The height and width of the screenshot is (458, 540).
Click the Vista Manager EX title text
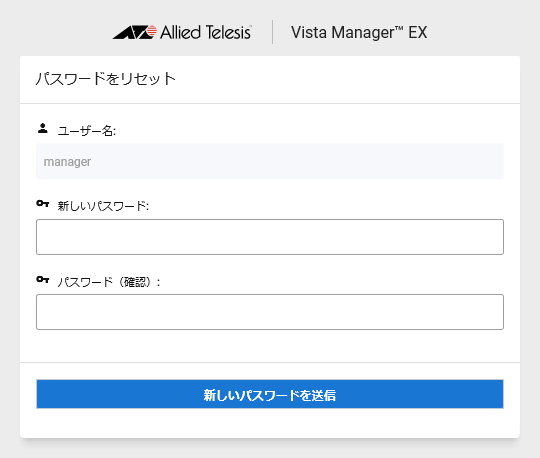tap(359, 33)
